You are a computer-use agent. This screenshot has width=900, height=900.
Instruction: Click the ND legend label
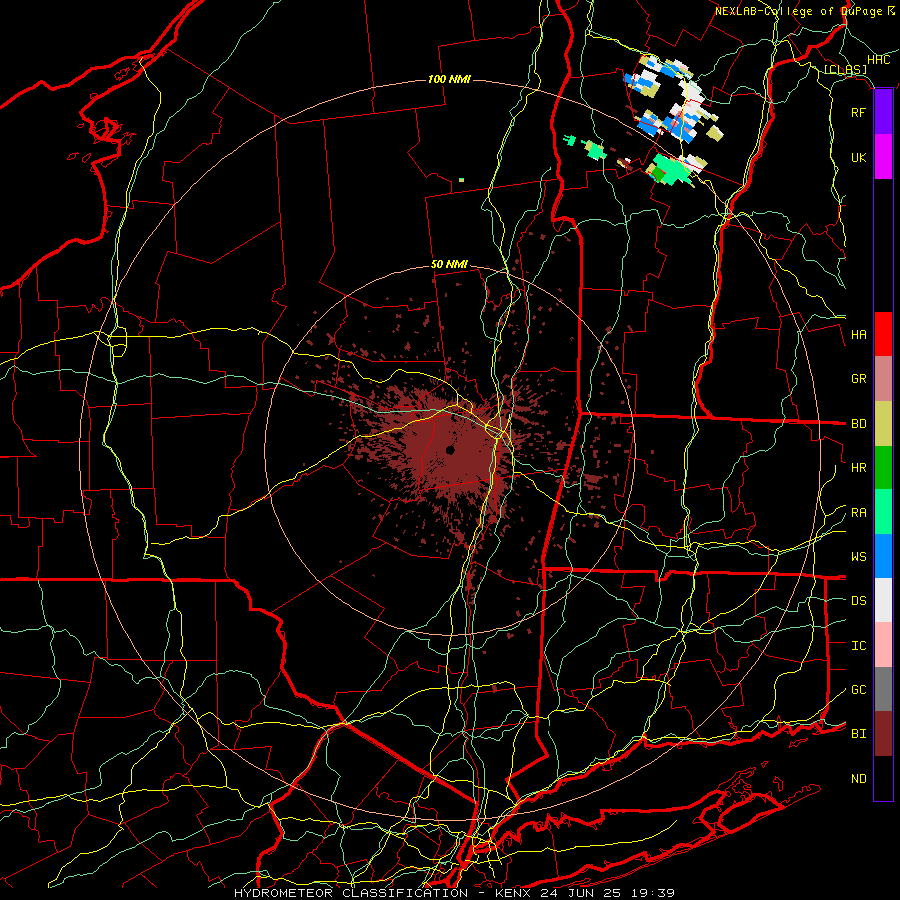coord(858,779)
